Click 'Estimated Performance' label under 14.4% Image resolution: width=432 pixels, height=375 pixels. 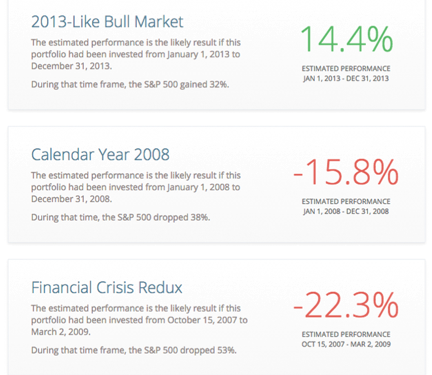coord(346,69)
